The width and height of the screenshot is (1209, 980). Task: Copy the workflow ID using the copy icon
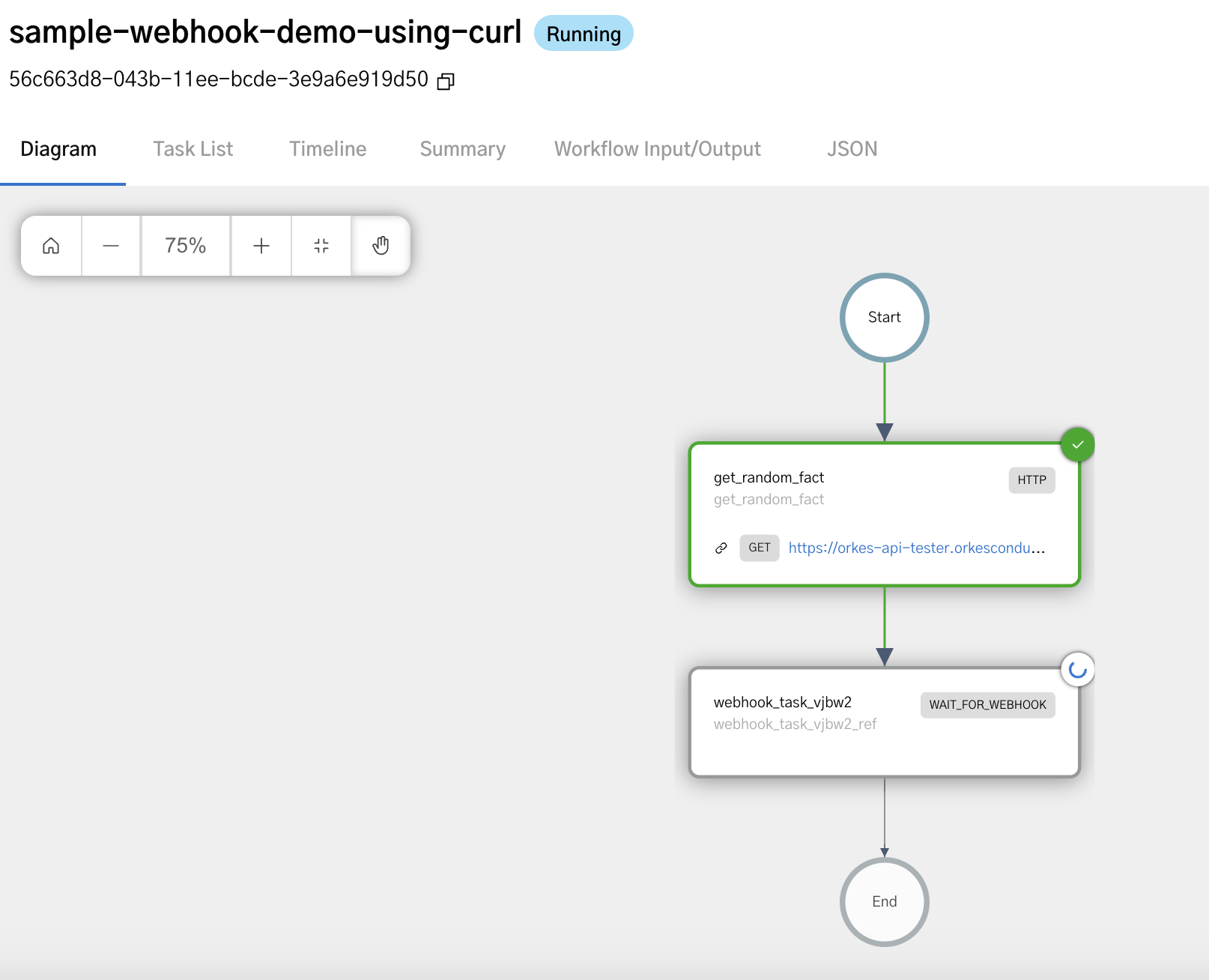point(445,79)
